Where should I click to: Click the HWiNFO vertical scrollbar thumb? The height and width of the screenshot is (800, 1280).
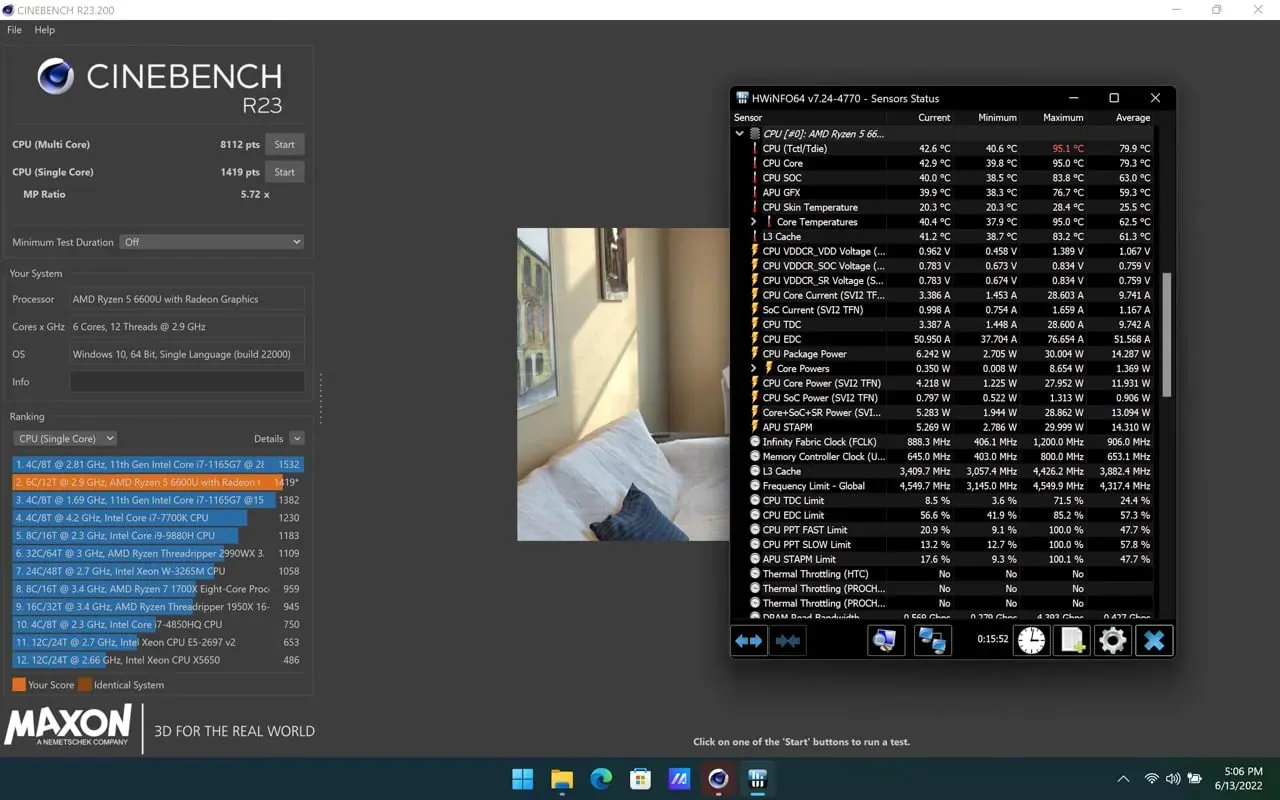[1166, 334]
